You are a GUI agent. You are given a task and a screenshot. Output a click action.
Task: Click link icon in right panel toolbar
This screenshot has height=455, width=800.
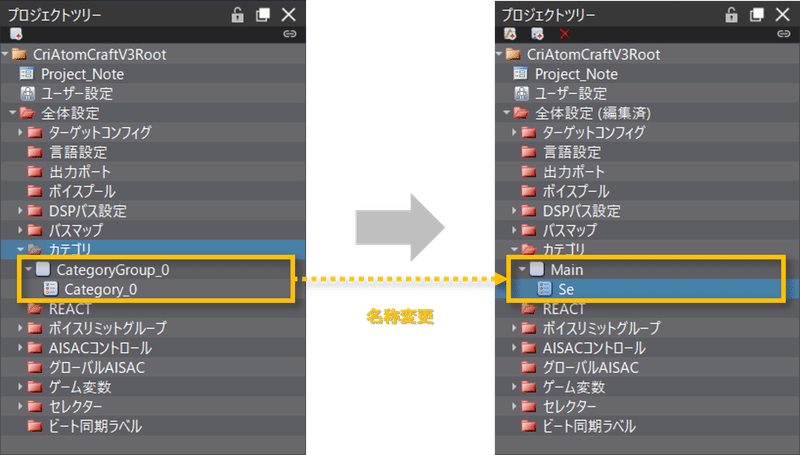tap(784, 34)
